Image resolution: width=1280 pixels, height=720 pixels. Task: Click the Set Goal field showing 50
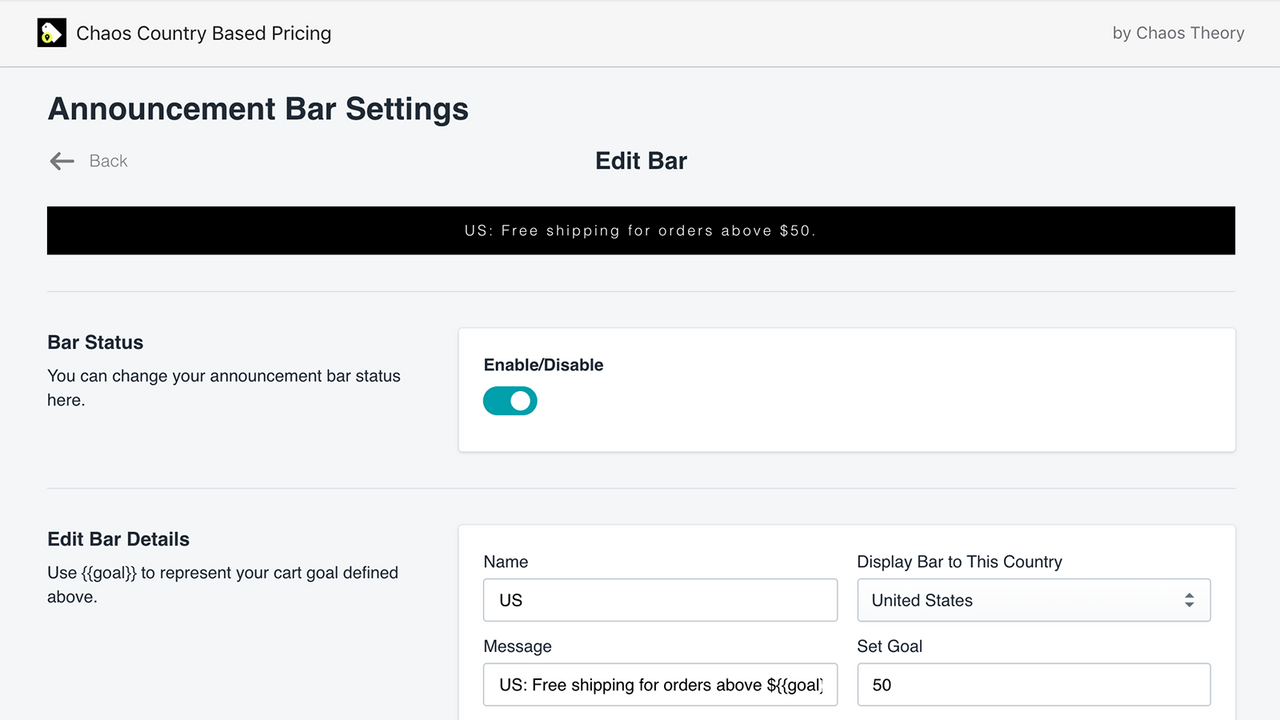(1034, 685)
